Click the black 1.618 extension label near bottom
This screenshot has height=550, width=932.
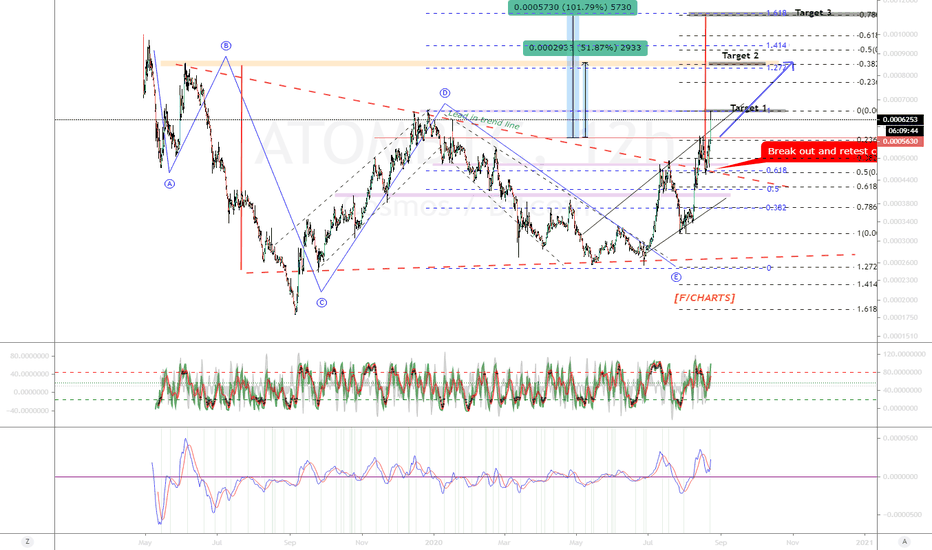click(x=867, y=309)
